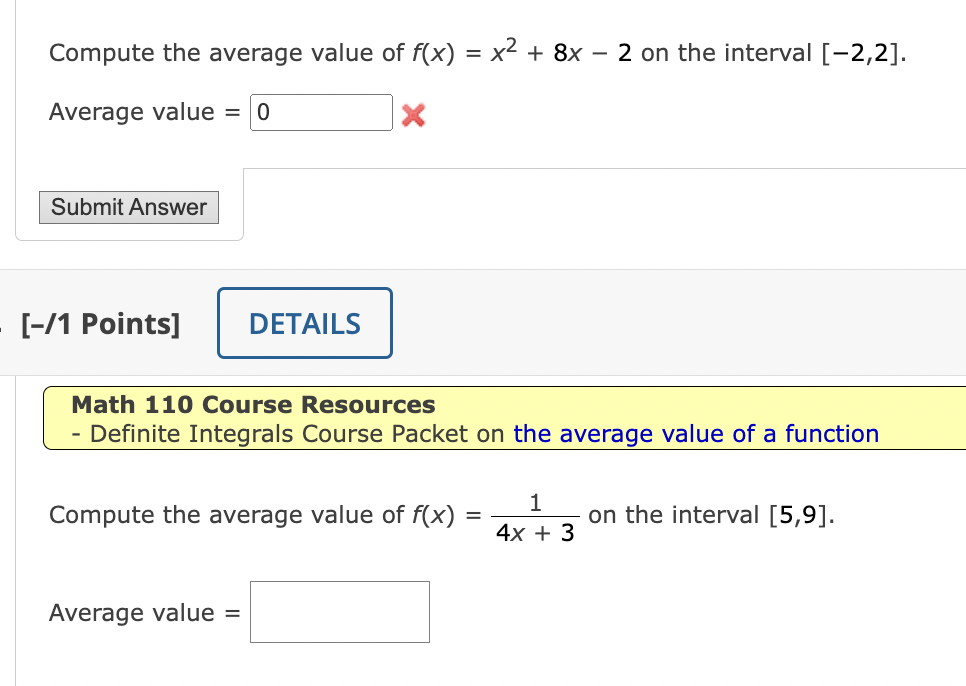Select the Math 110 Course Resources heading
The height and width of the screenshot is (686, 966).
point(252,404)
